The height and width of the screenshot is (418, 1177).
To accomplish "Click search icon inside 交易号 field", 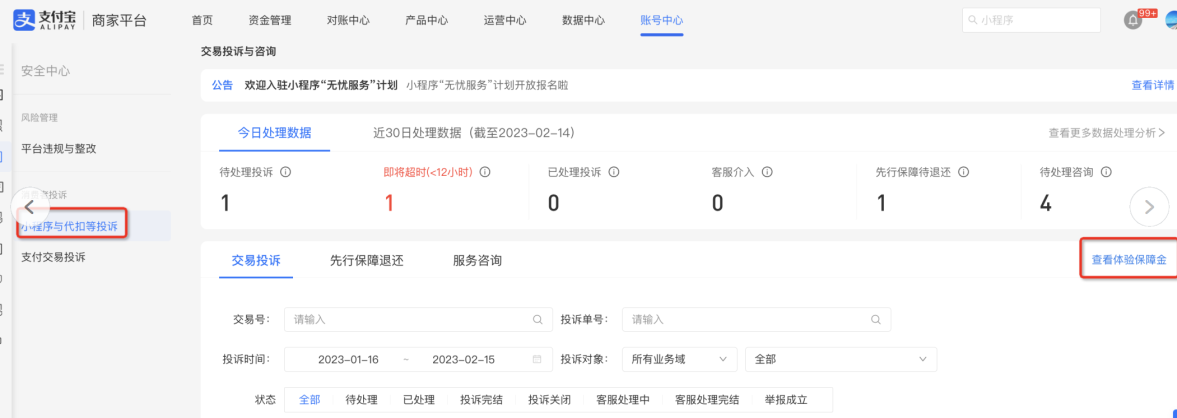I will click(x=537, y=319).
